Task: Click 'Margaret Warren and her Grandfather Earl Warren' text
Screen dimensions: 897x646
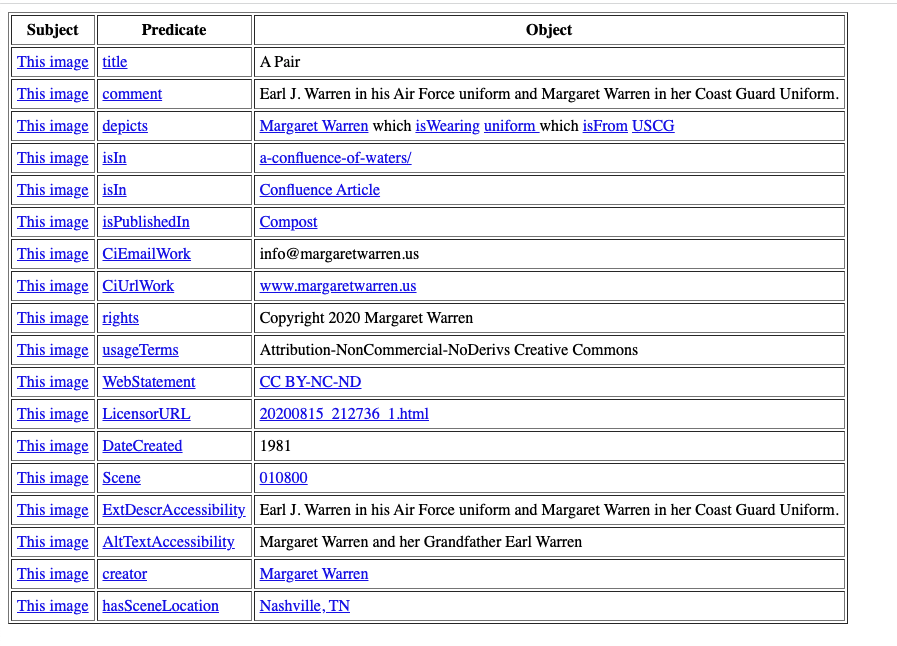Action: click(x=420, y=542)
